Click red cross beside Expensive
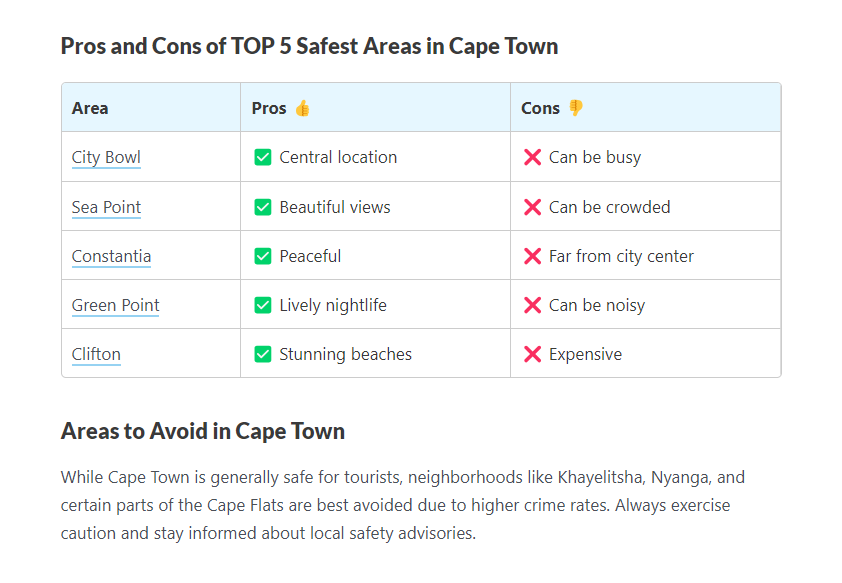The width and height of the screenshot is (842, 583). tap(532, 354)
